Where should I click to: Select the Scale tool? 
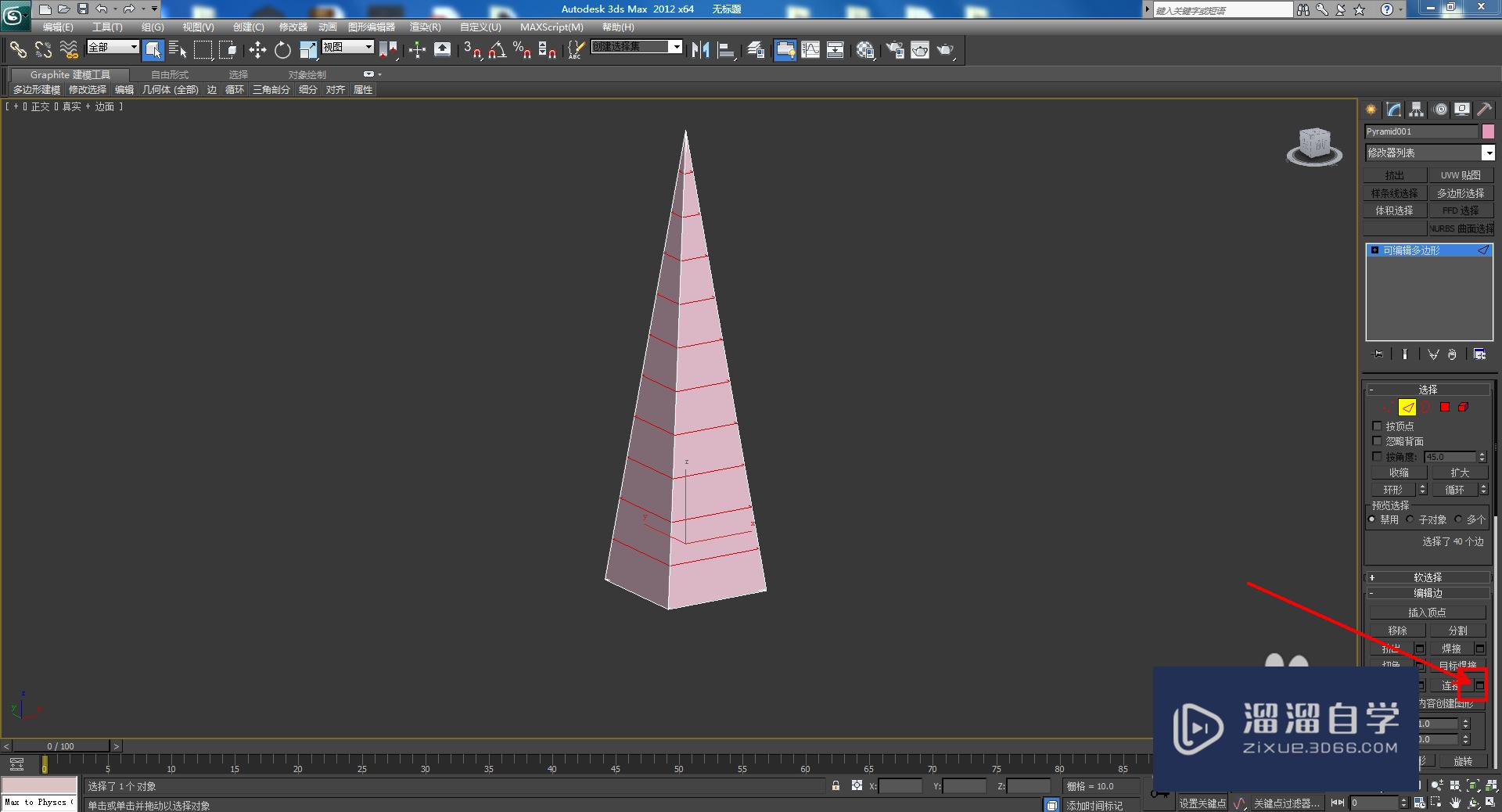click(308, 50)
